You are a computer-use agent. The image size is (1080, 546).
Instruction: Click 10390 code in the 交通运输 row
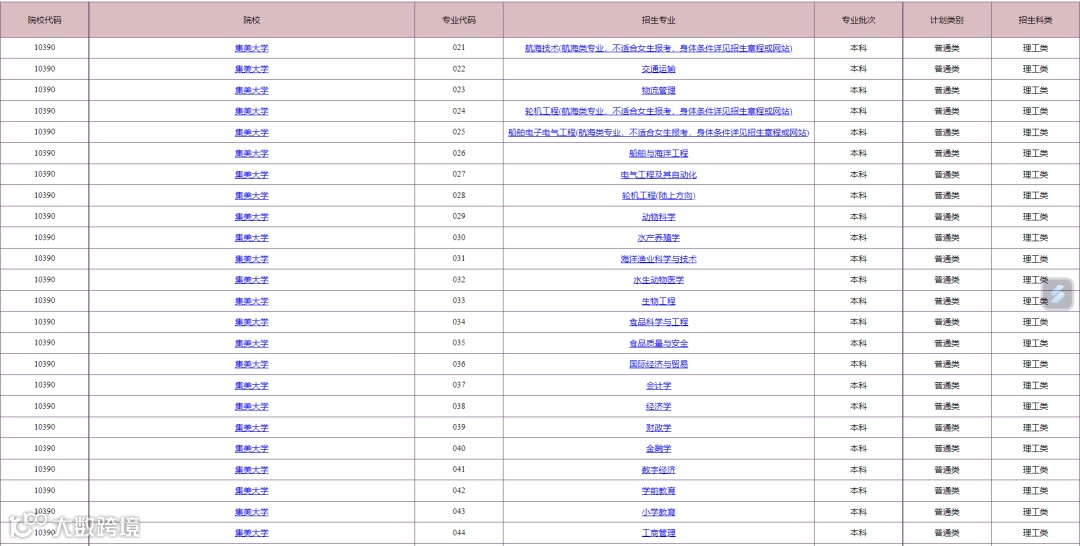[x=44, y=69]
